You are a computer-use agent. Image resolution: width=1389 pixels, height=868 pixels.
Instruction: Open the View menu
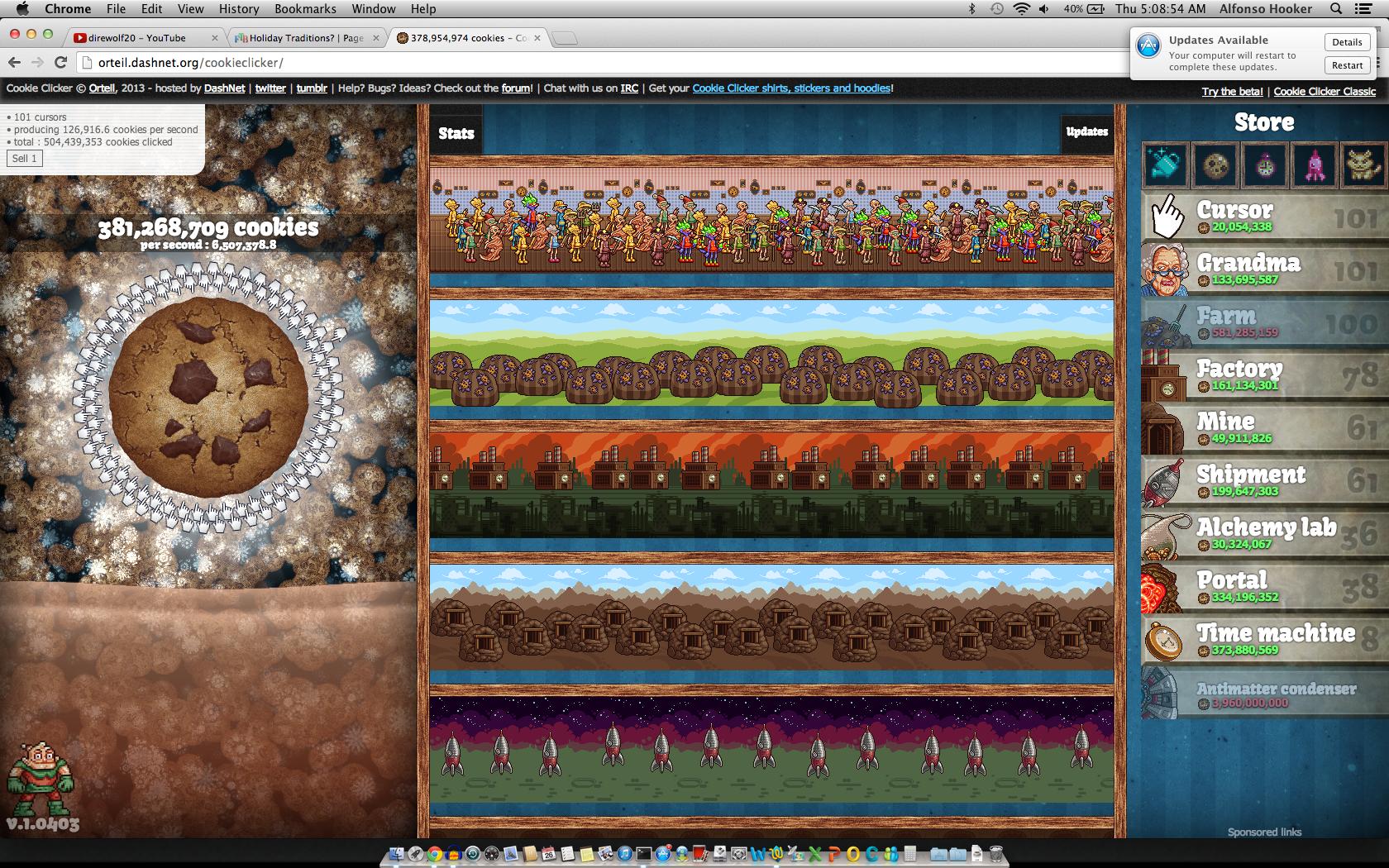tap(190, 9)
